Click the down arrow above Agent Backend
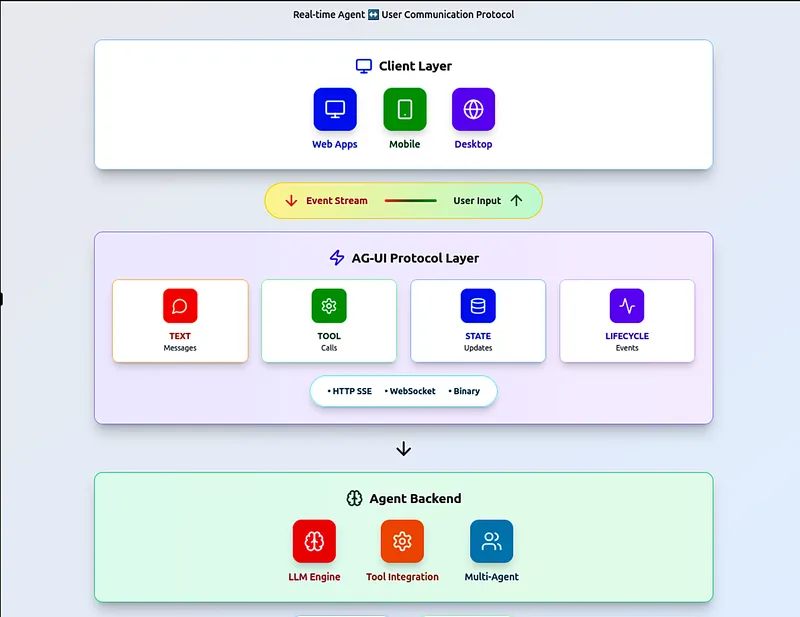The image size is (800, 617). coord(404,449)
